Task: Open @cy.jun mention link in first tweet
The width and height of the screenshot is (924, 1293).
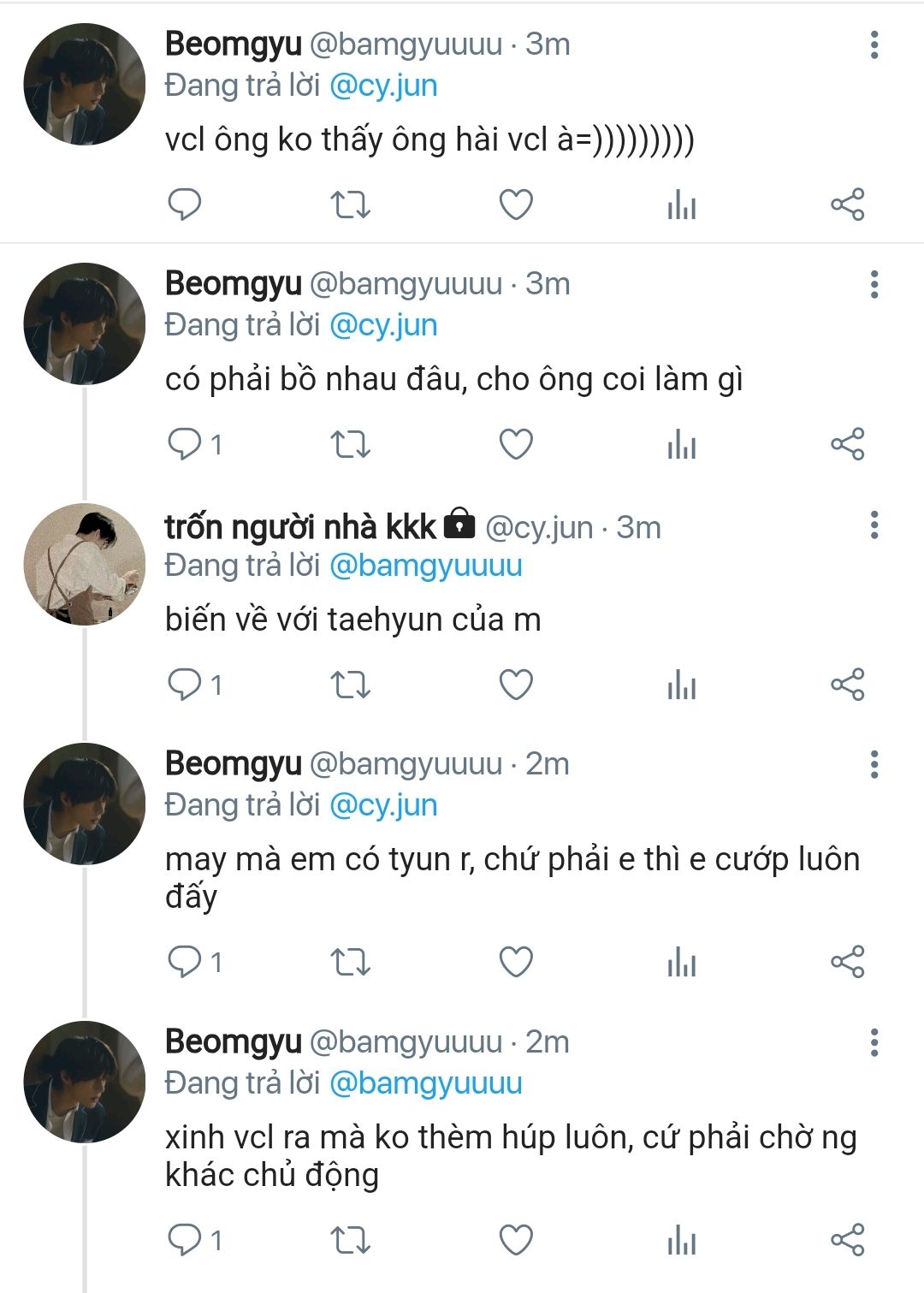Action: (383, 86)
